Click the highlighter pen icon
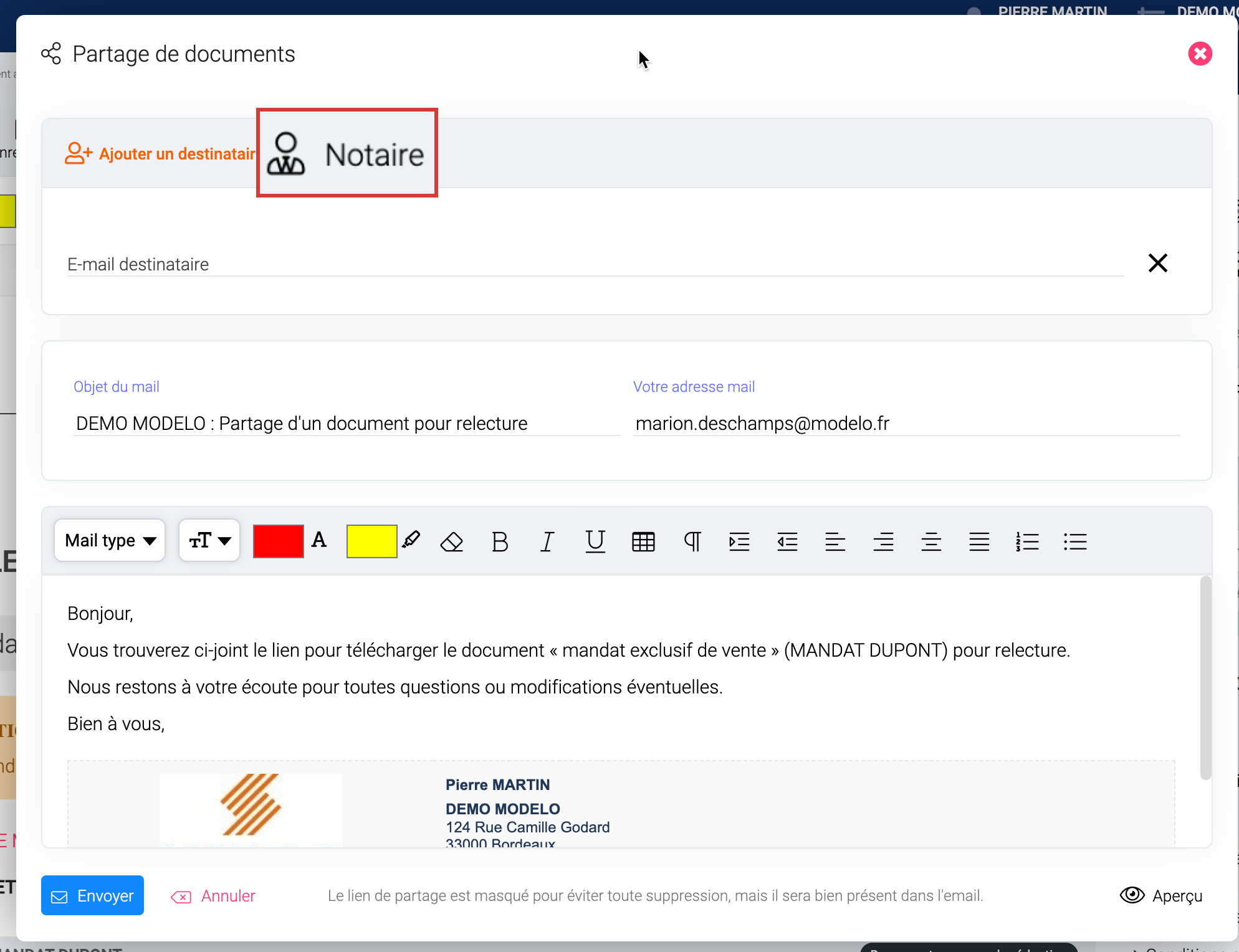This screenshot has width=1239, height=952. [411, 540]
